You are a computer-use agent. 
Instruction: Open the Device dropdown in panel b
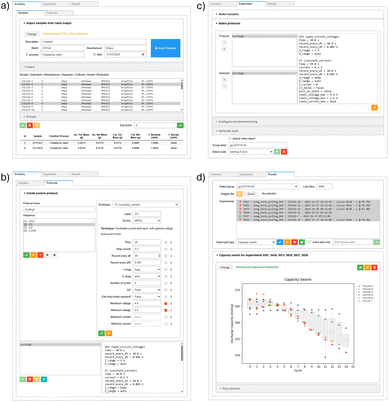[147, 221]
